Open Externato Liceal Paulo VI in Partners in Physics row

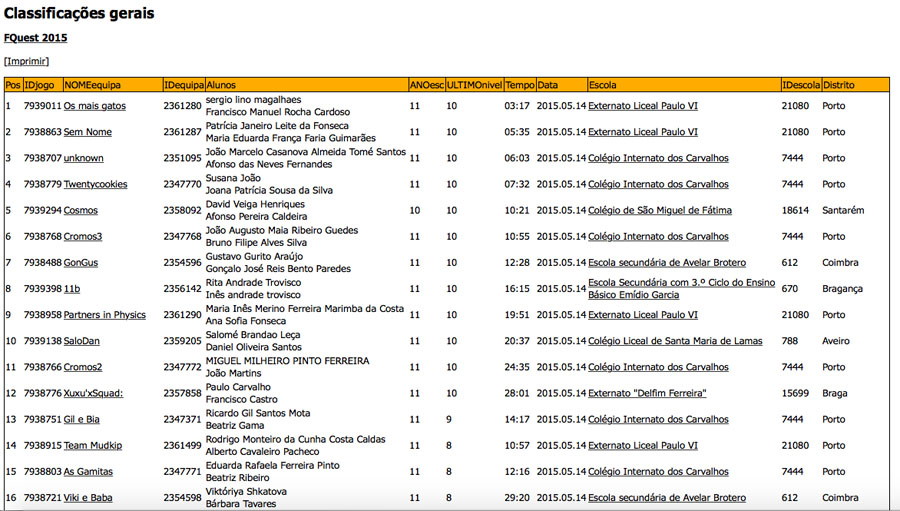pyautogui.click(x=643, y=315)
